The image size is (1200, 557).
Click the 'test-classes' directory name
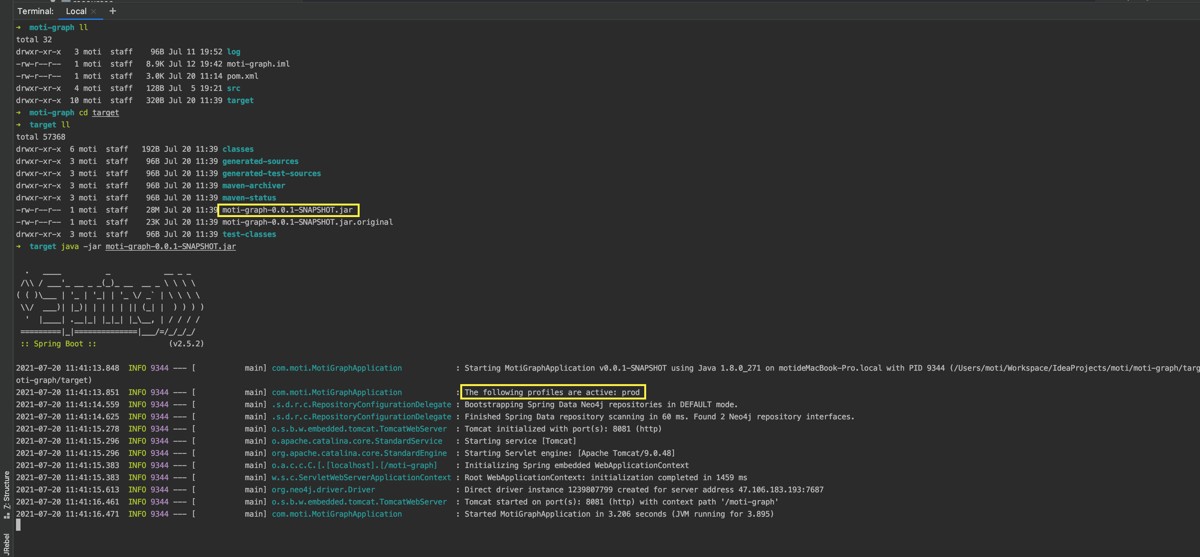point(249,234)
